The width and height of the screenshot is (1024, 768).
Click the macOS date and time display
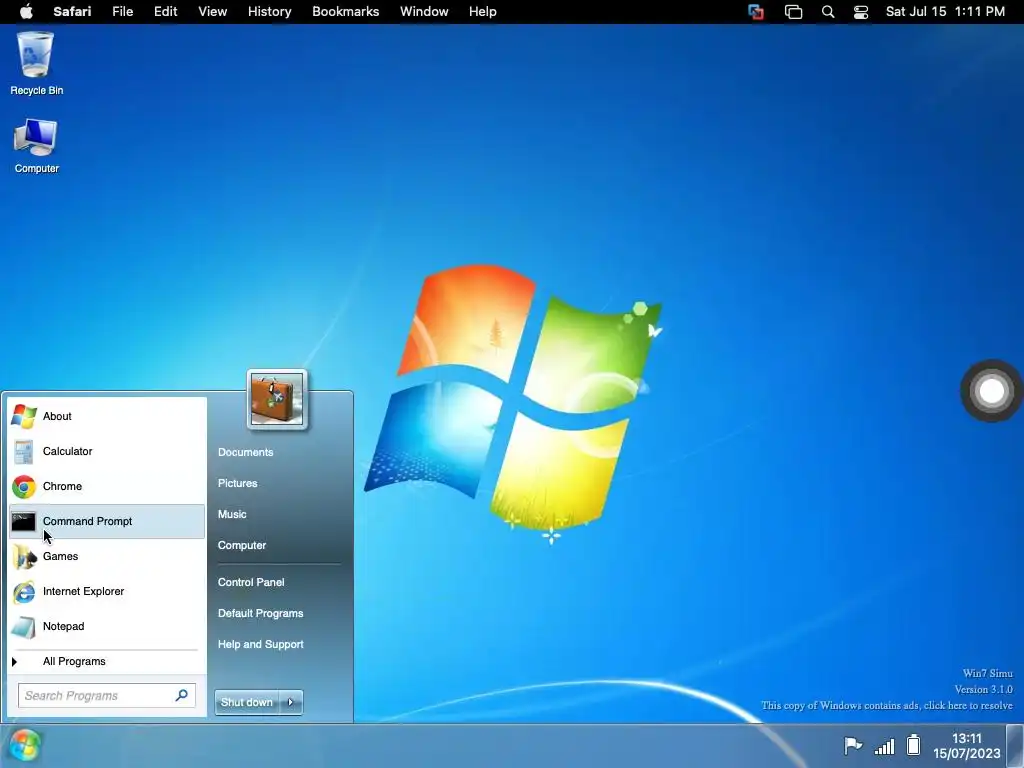(945, 12)
